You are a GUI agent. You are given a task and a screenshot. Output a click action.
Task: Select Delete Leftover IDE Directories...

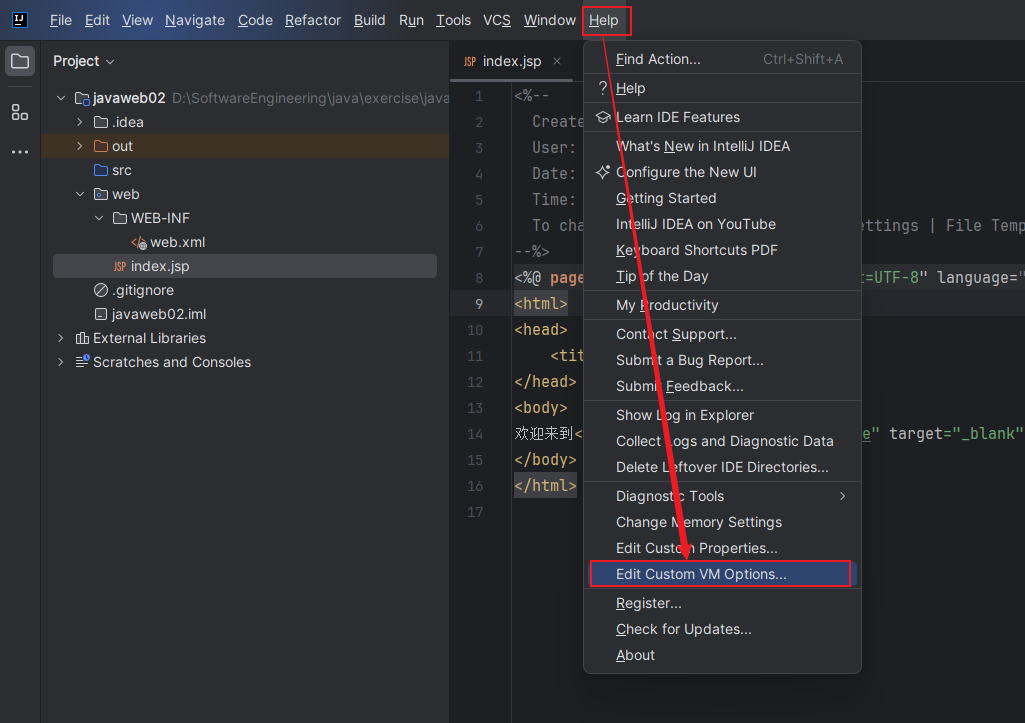(x=722, y=467)
